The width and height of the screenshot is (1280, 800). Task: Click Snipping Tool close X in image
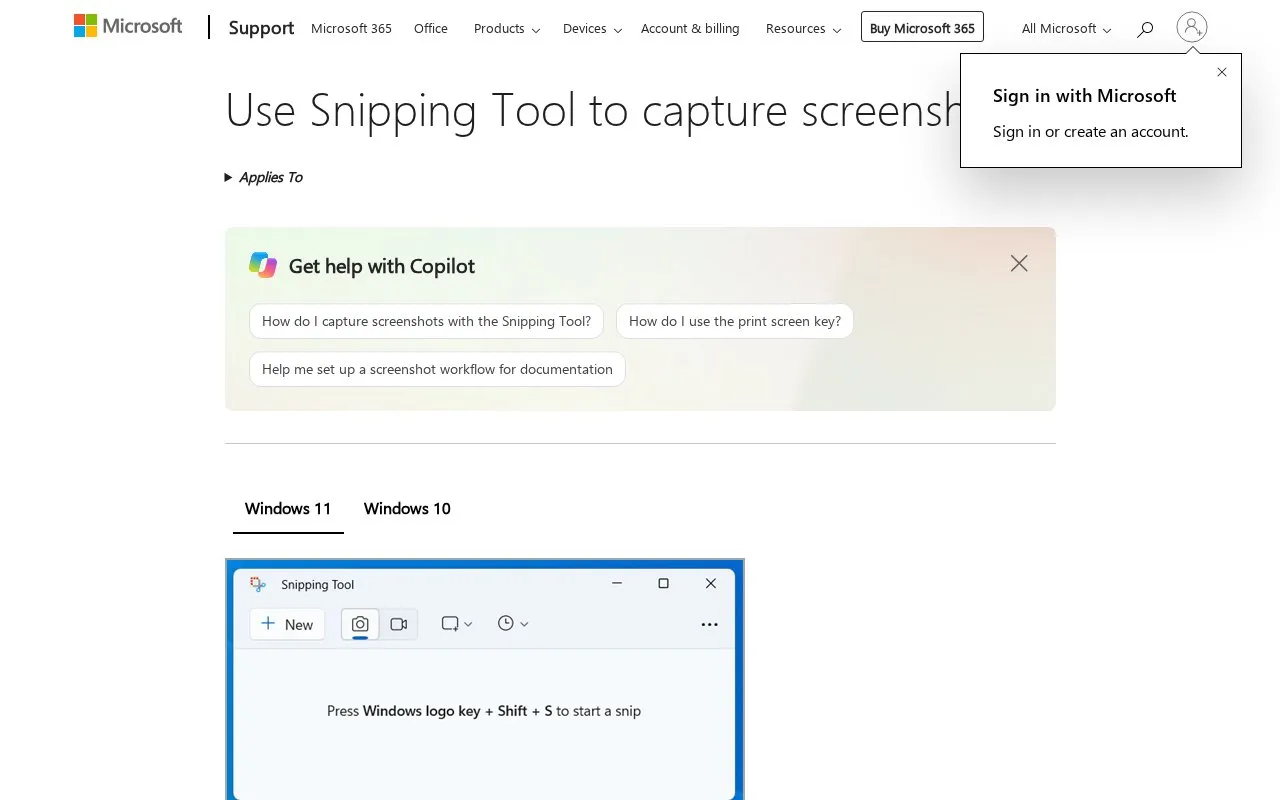(x=711, y=584)
